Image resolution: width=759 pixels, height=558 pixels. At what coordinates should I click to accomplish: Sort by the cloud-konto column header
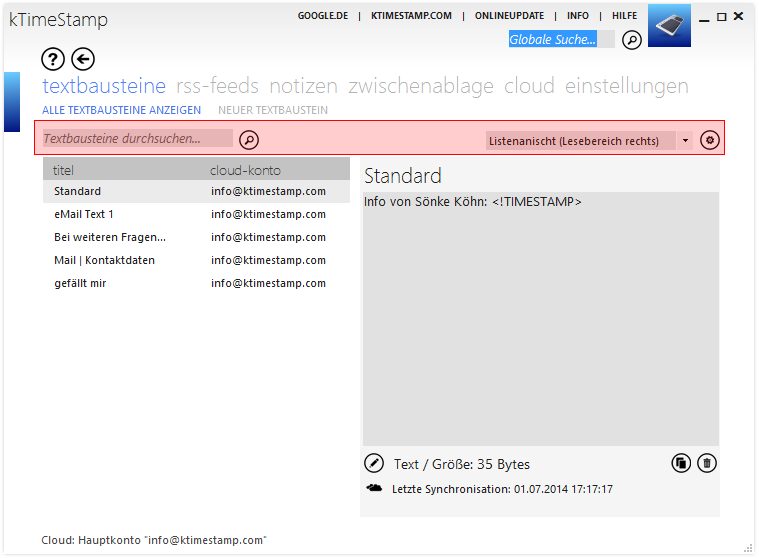pyautogui.click(x=245, y=170)
